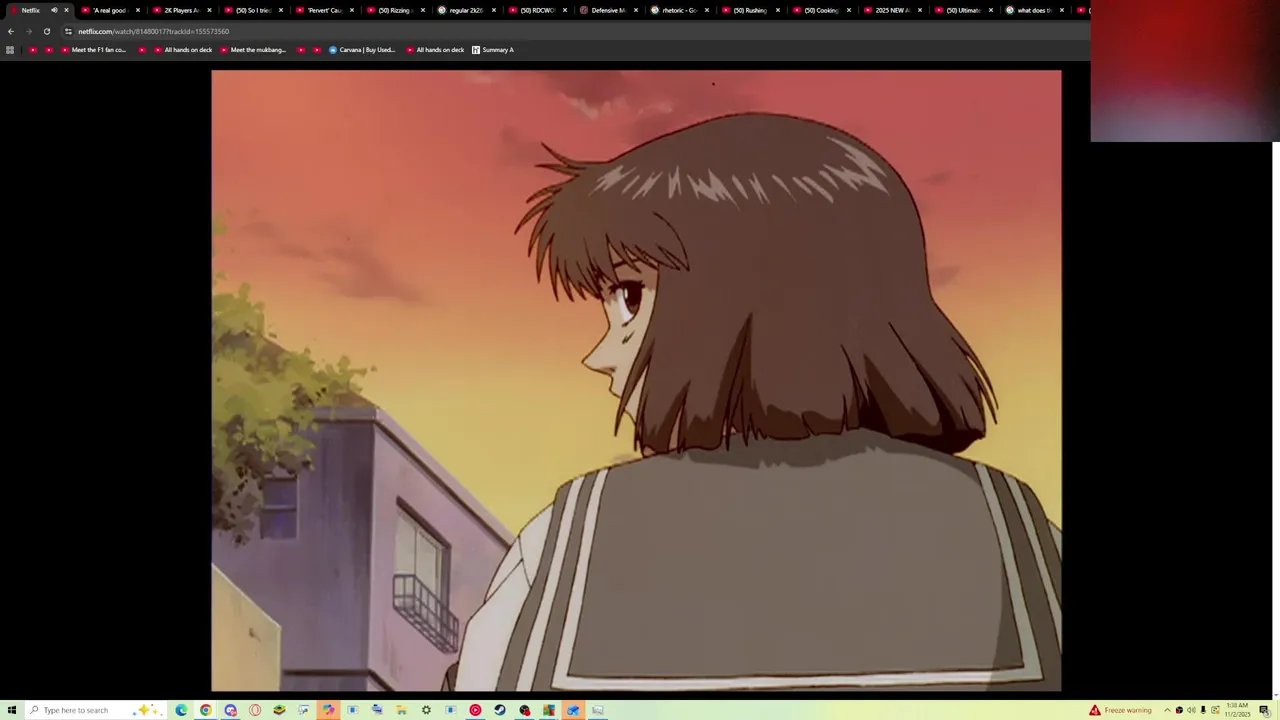
Task: Switch to the "2K Players" tab
Action: coord(181,10)
